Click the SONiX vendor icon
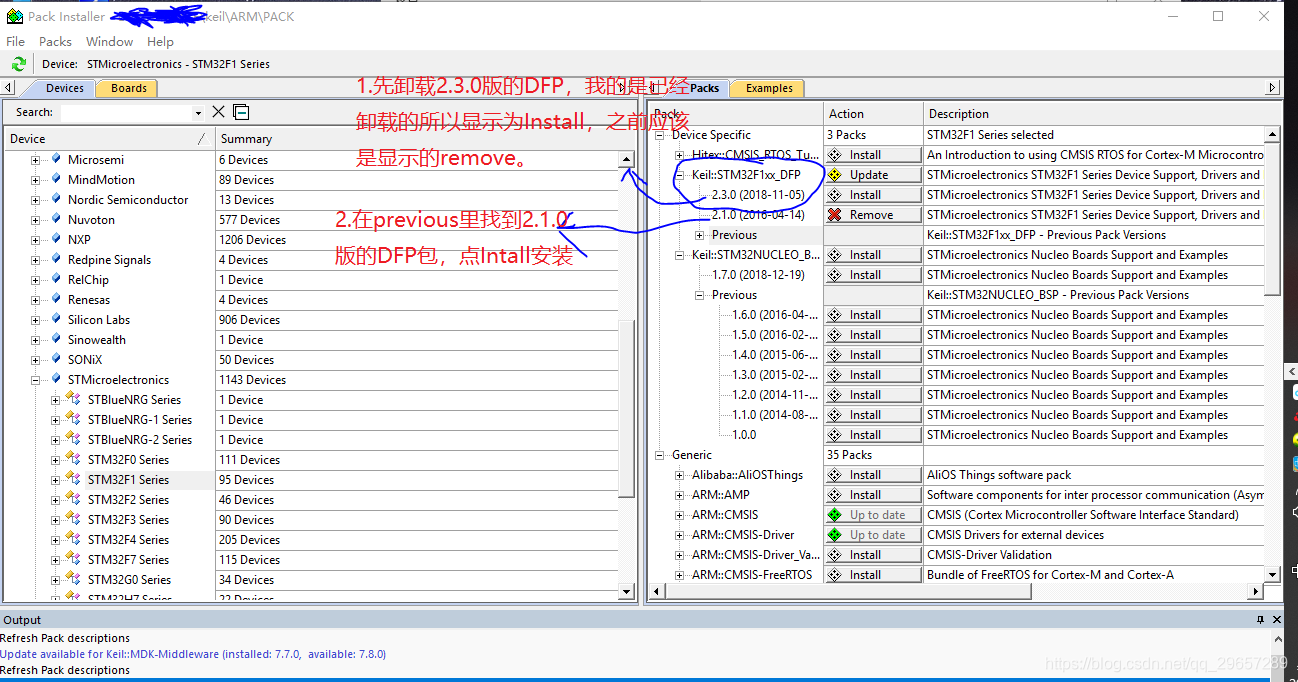The height and width of the screenshot is (682, 1298). click(x=56, y=360)
